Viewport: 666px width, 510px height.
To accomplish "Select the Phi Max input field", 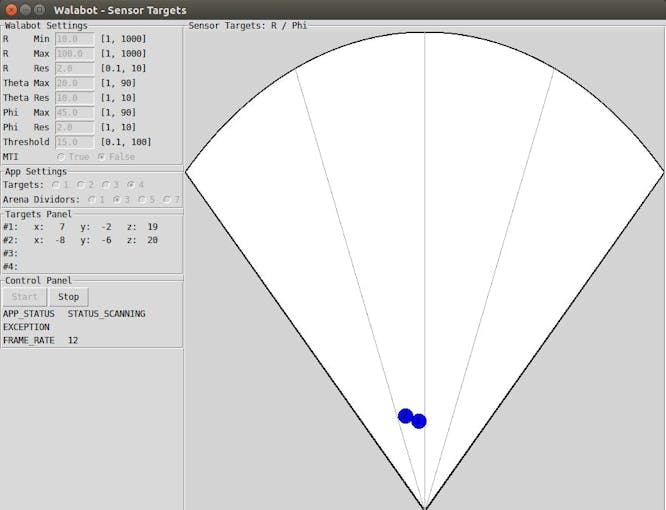I will coord(75,113).
